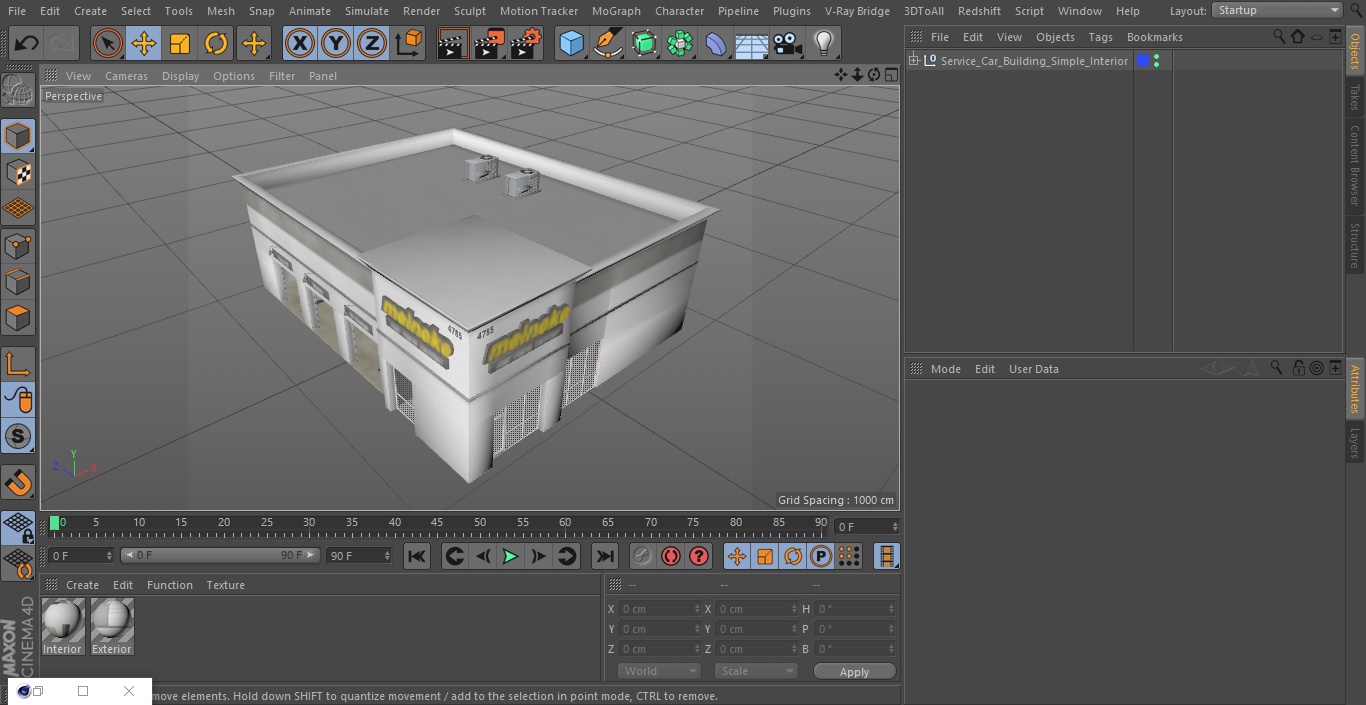Open the Bend deformer icon

pyautogui.click(x=716, y=43)
